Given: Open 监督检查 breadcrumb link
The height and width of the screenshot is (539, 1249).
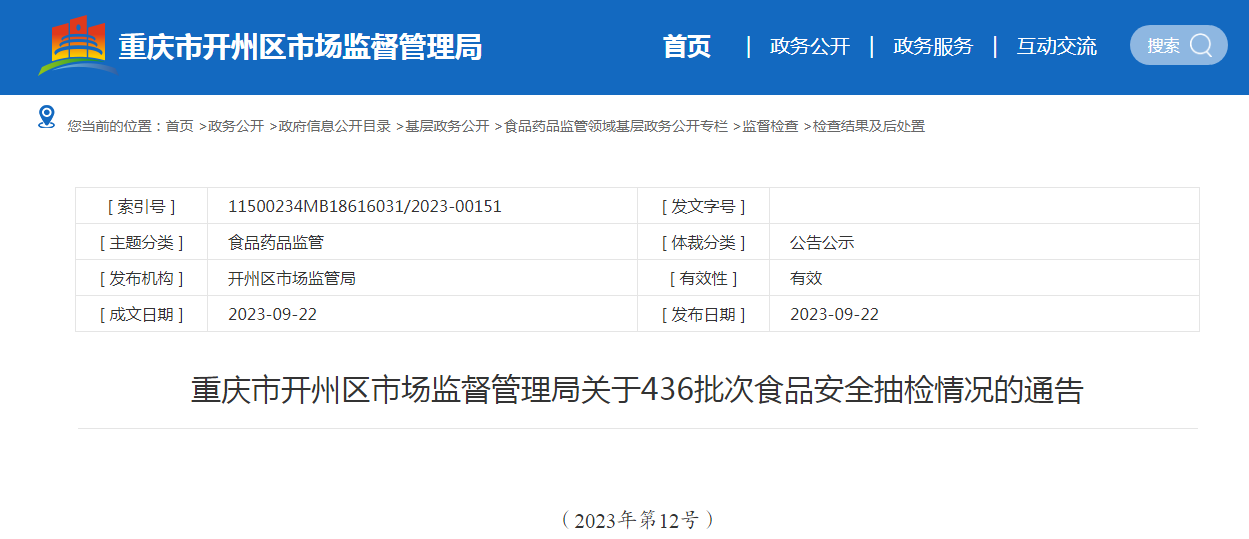Looking at the screenshot, I should click(x=770, y=126).
